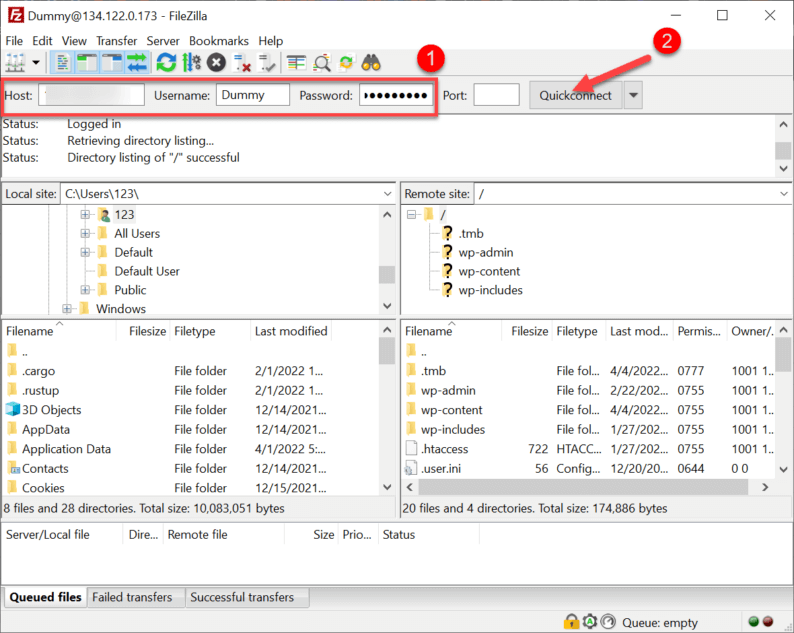The image size is (794, 633).
Task: Open the File menu
Action: 14,41
